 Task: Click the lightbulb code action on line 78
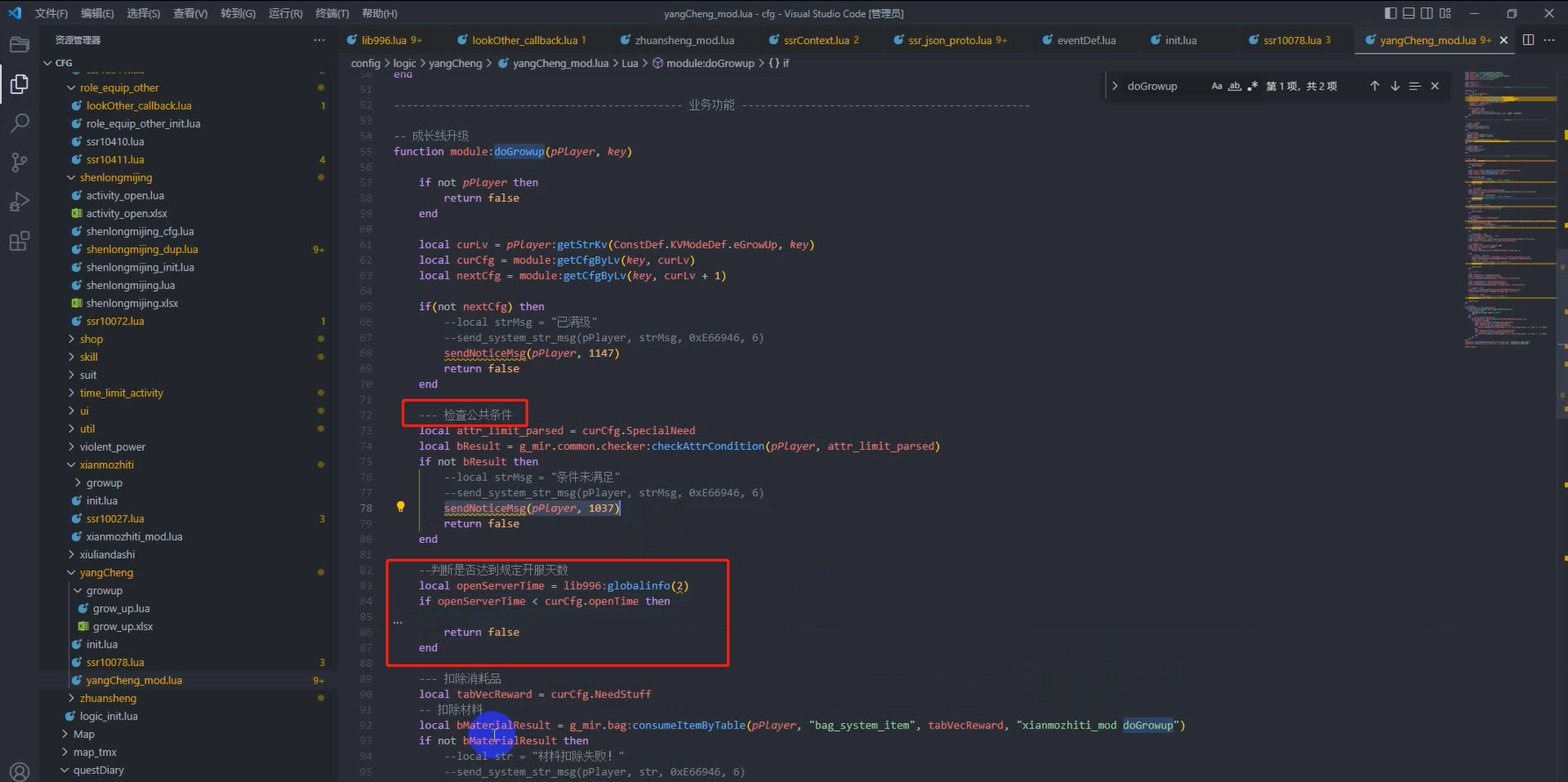click(401, 507)
